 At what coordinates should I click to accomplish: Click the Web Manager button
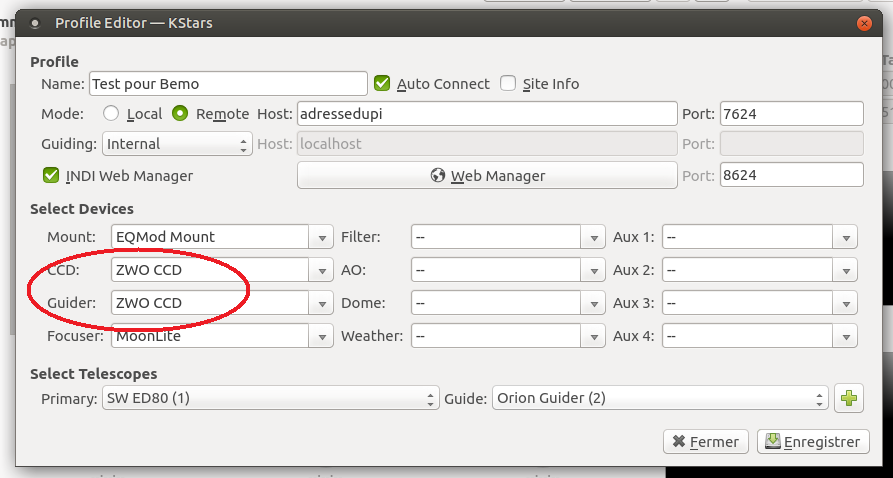(x=487, y=175)
